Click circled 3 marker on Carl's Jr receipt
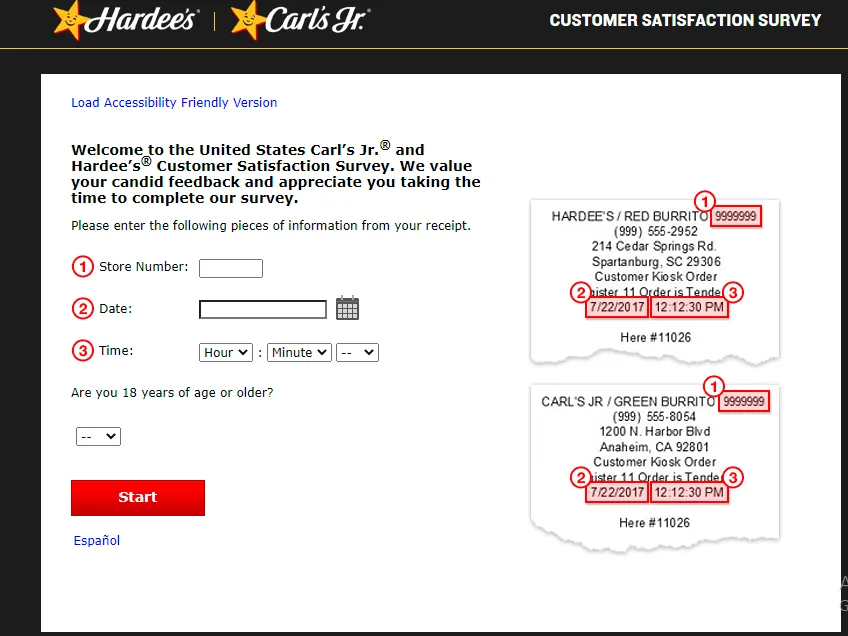The height and width of the screenshot is (636, 848). (734, 477)
